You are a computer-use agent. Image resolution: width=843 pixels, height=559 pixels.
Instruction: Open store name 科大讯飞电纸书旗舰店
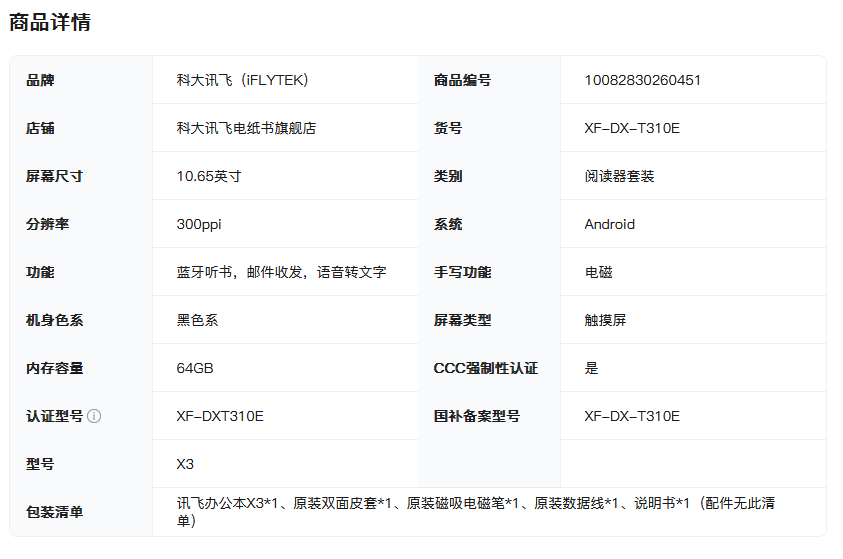point(246,128)
